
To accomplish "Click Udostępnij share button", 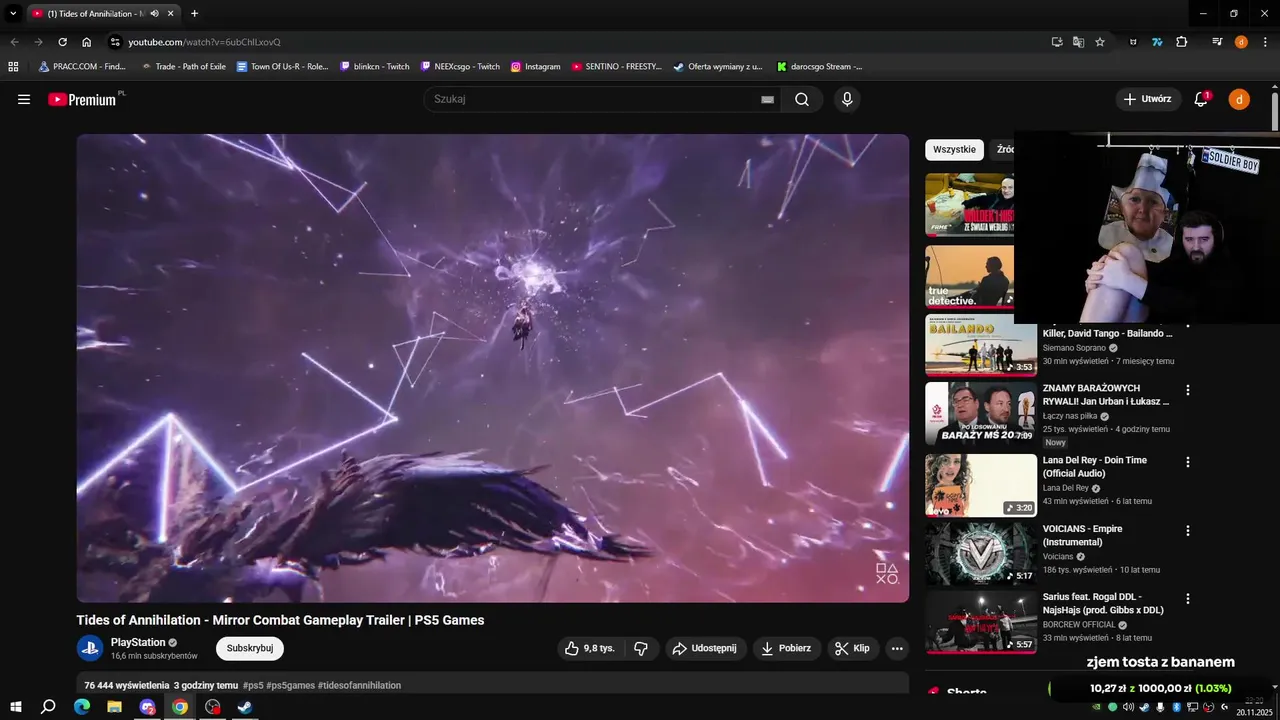I will tap(706, 648).
